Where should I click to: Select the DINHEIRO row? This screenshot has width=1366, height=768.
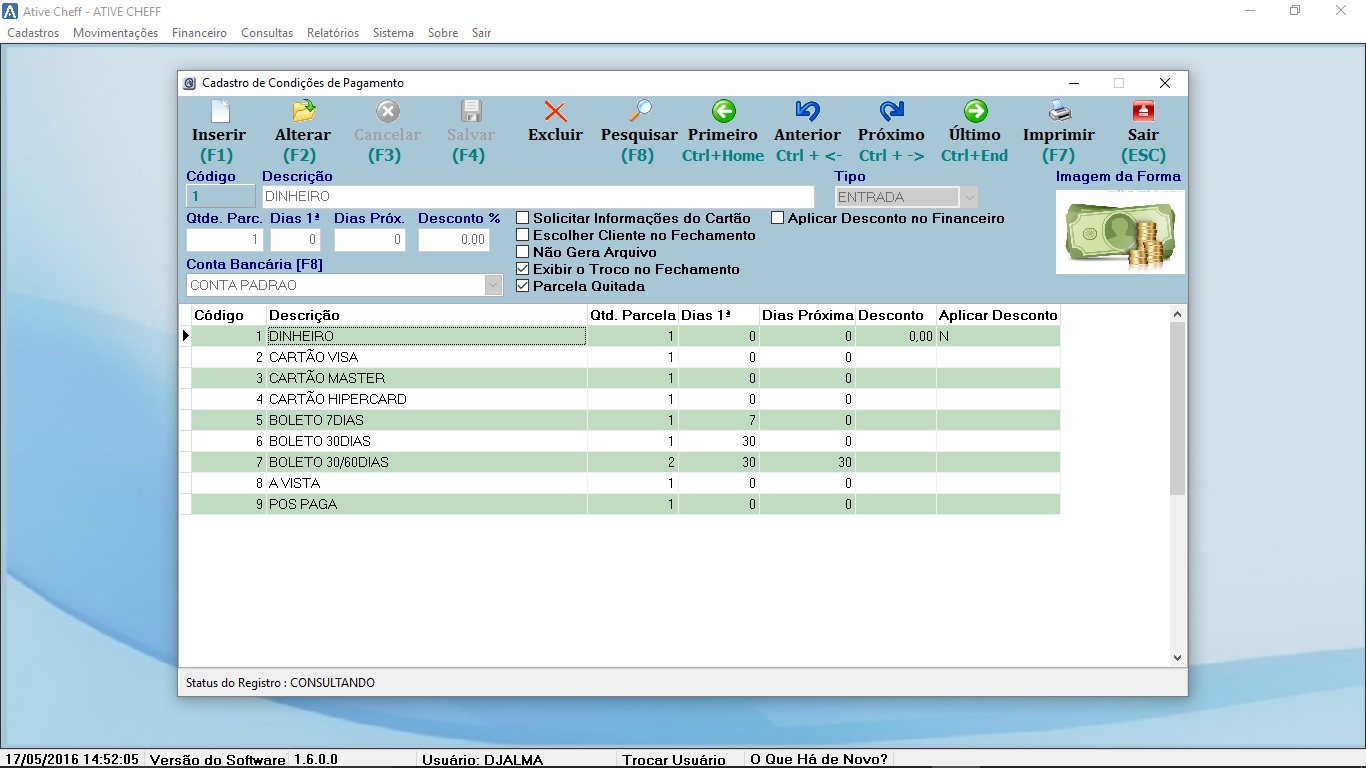[x=625, y=336]
